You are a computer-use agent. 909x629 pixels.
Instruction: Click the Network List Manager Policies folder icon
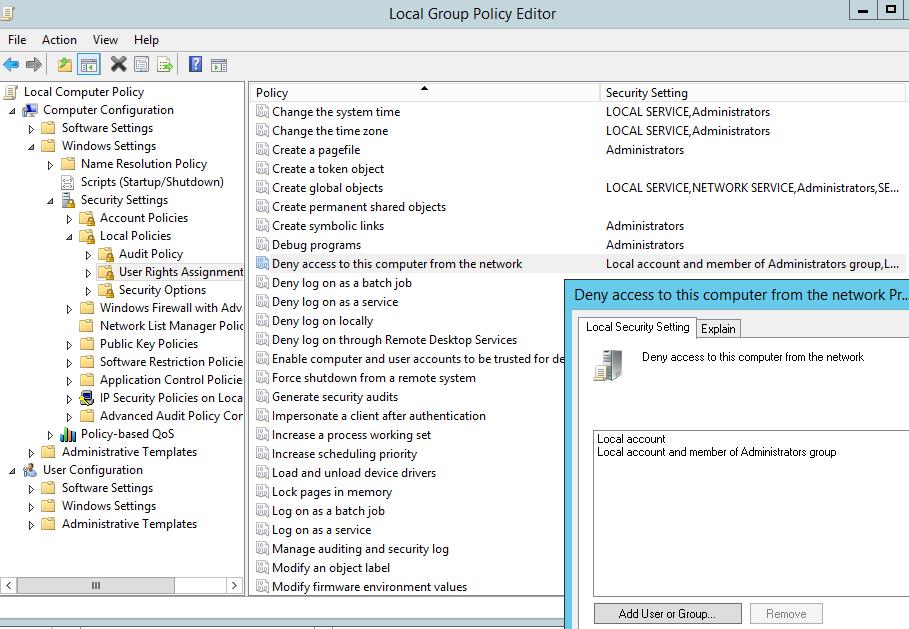click(87, 326)
